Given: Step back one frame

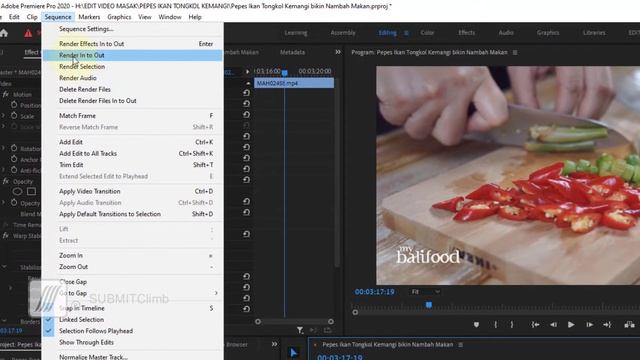Looking at the screenshot, I should click(x=553, y=324).
